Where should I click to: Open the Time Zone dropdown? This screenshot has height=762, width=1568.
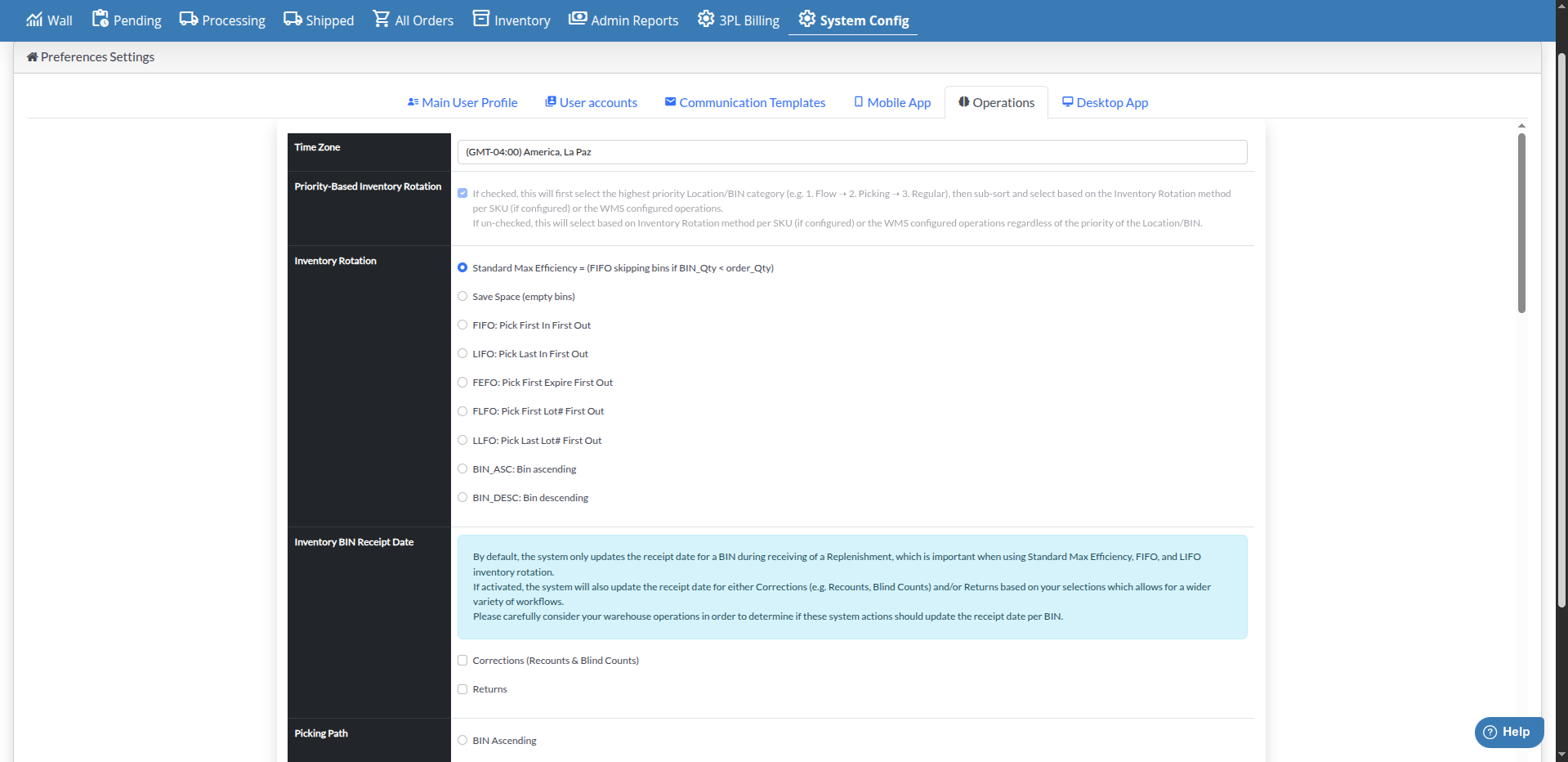(x=851, y=152)
